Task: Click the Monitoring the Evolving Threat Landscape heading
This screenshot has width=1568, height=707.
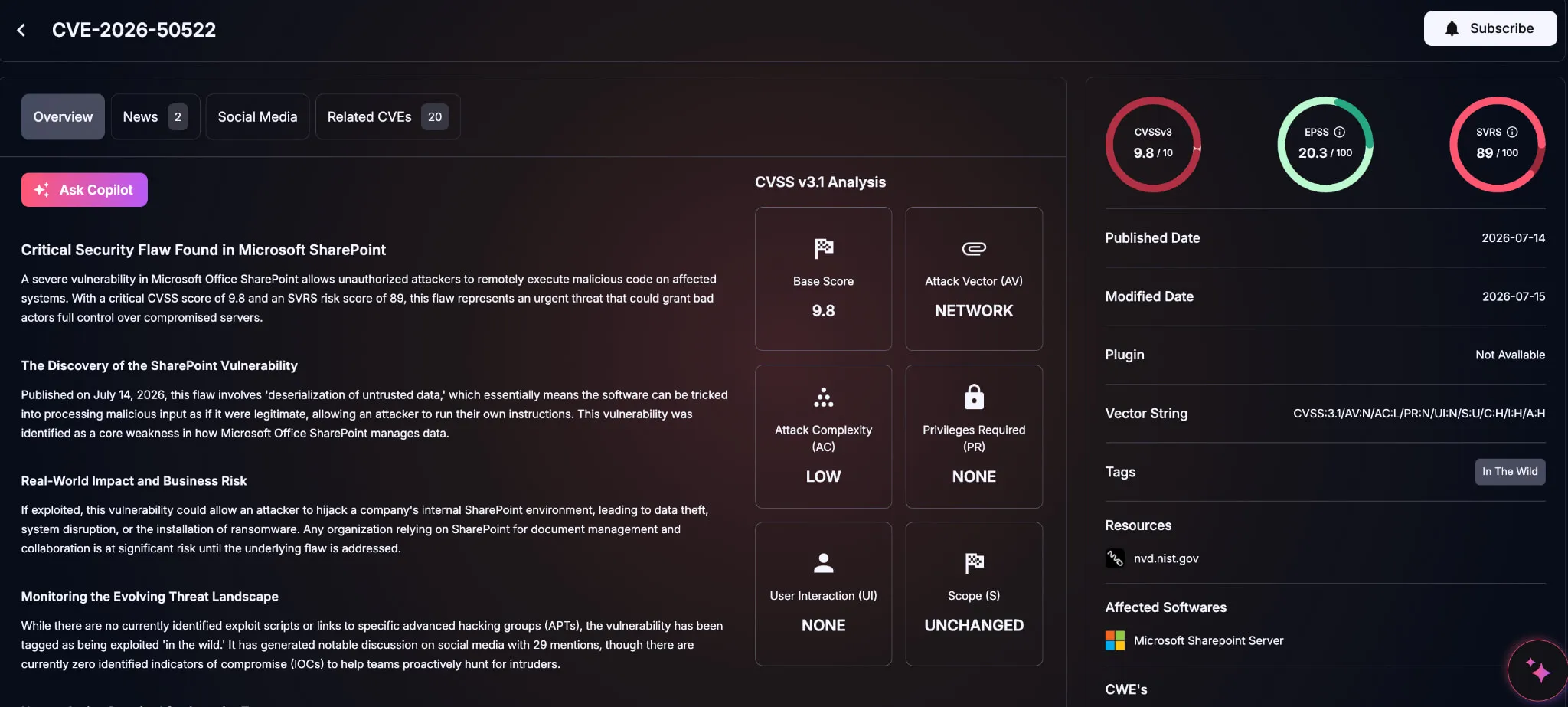Action: tap(150, 597)
